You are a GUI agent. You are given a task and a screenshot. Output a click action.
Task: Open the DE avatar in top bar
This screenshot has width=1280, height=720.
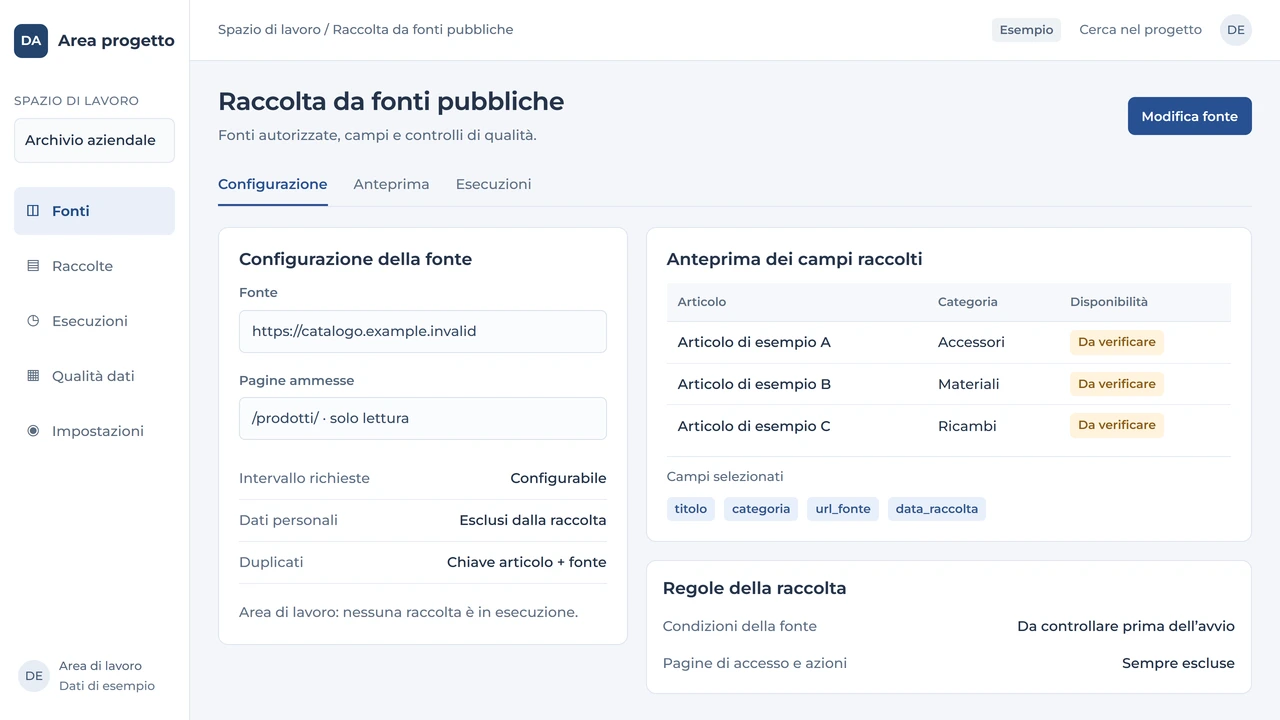[x=1236, y=30]
